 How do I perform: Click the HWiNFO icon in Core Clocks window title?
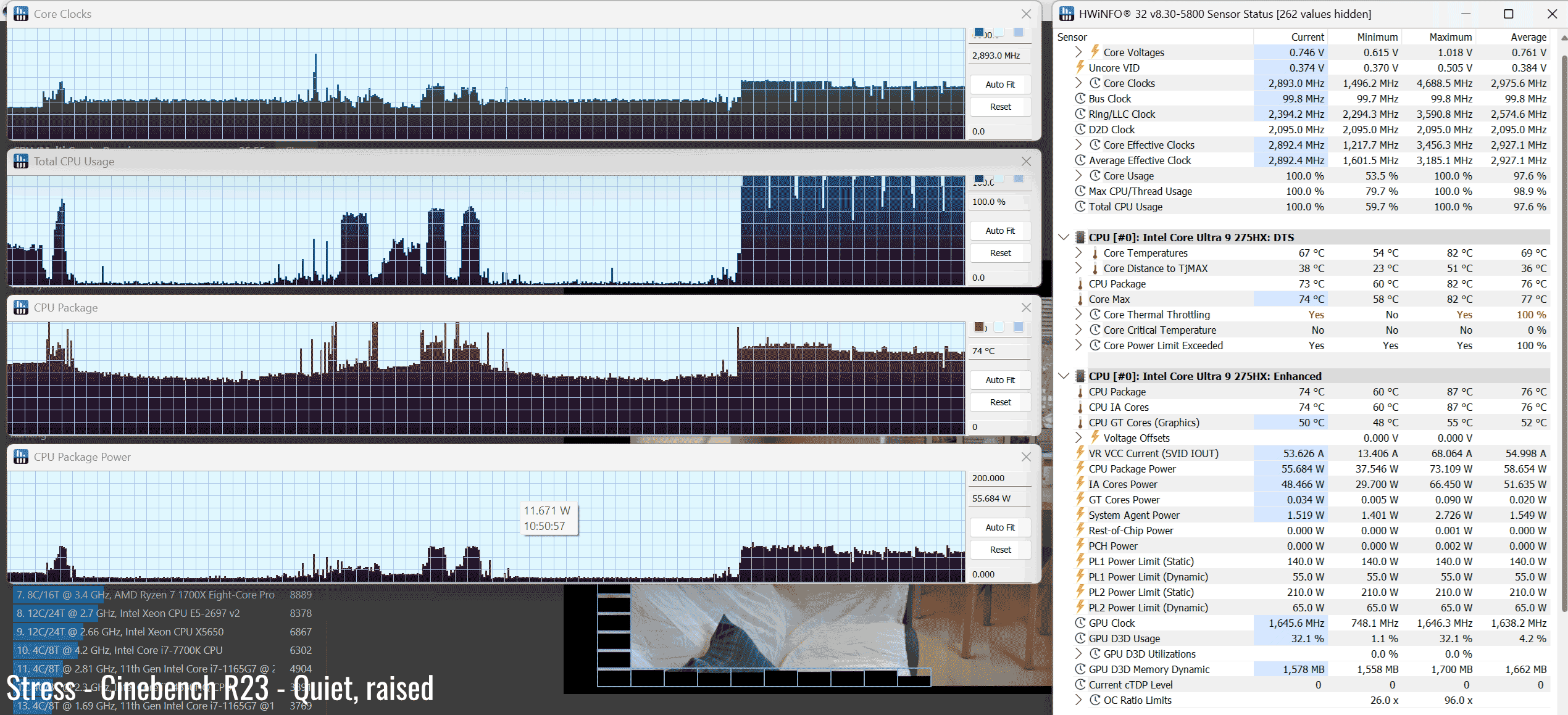coord(21,14)
